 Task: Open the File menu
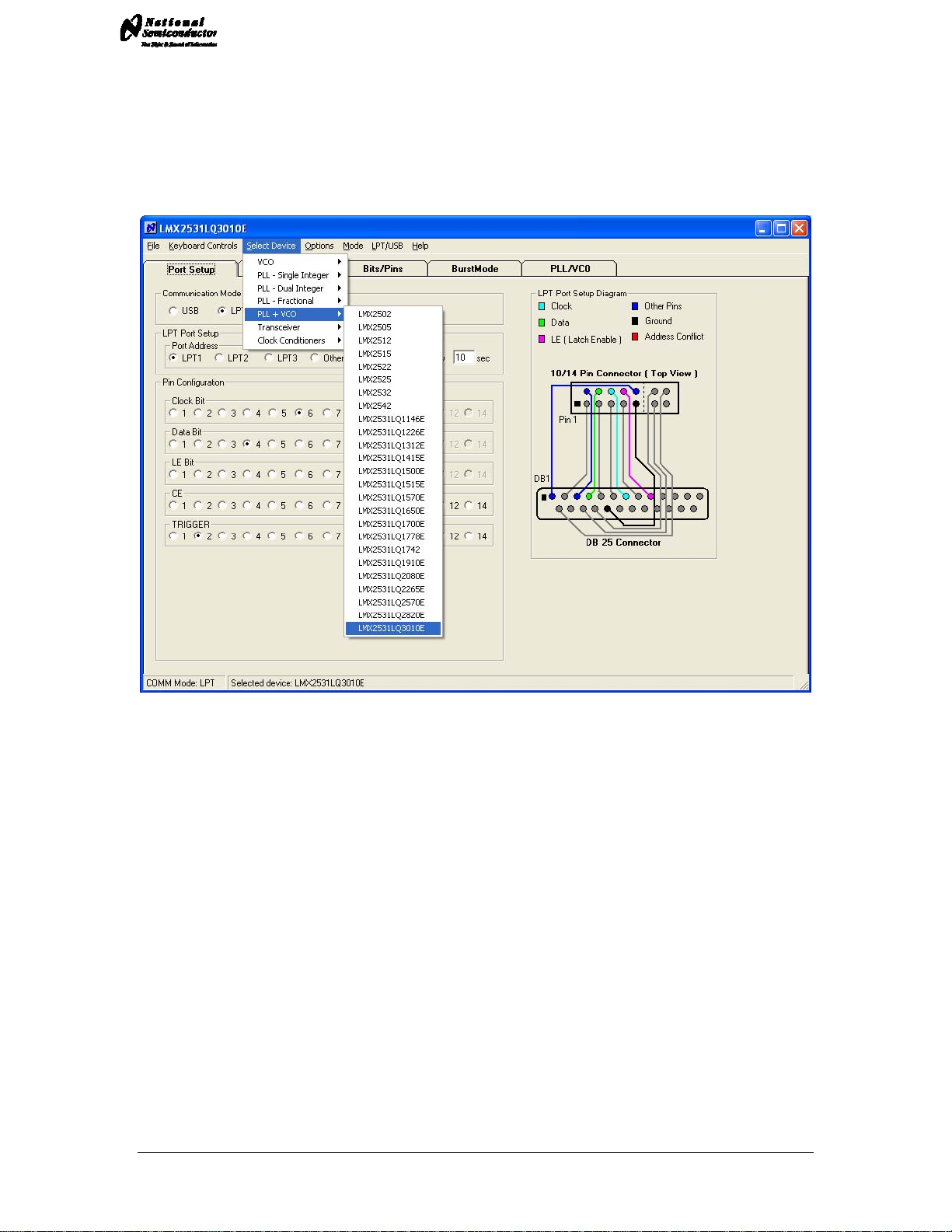(x=153, y=246)
